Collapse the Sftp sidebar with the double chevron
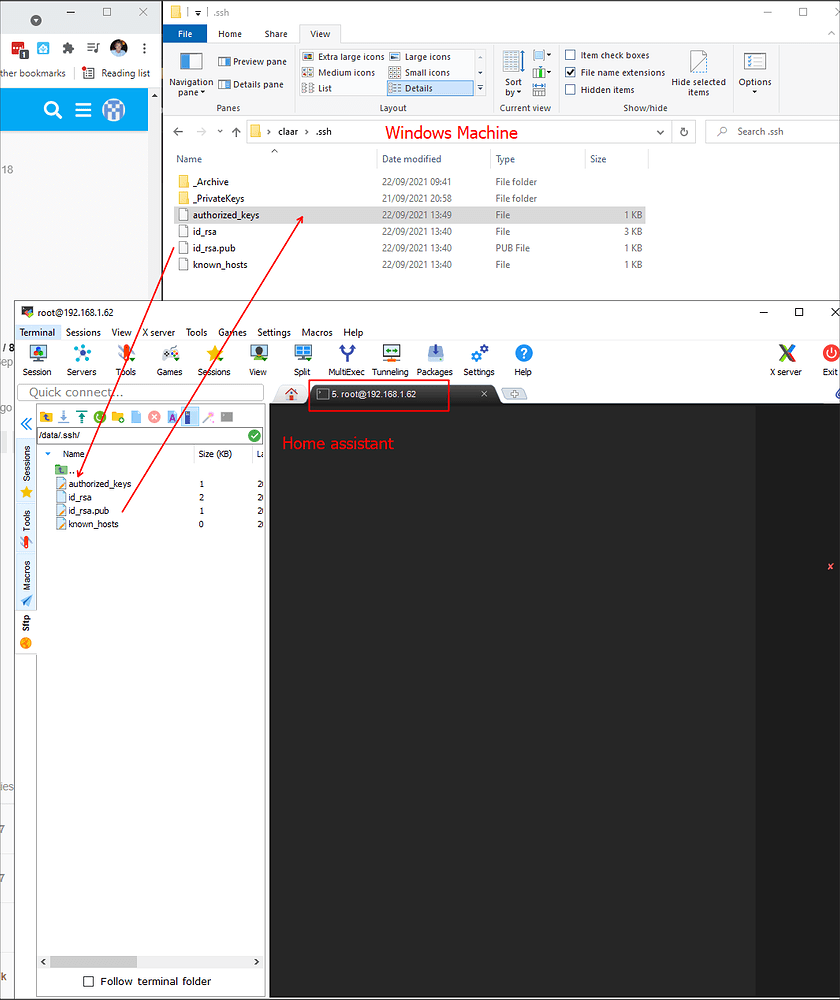 tap(26, 423)
